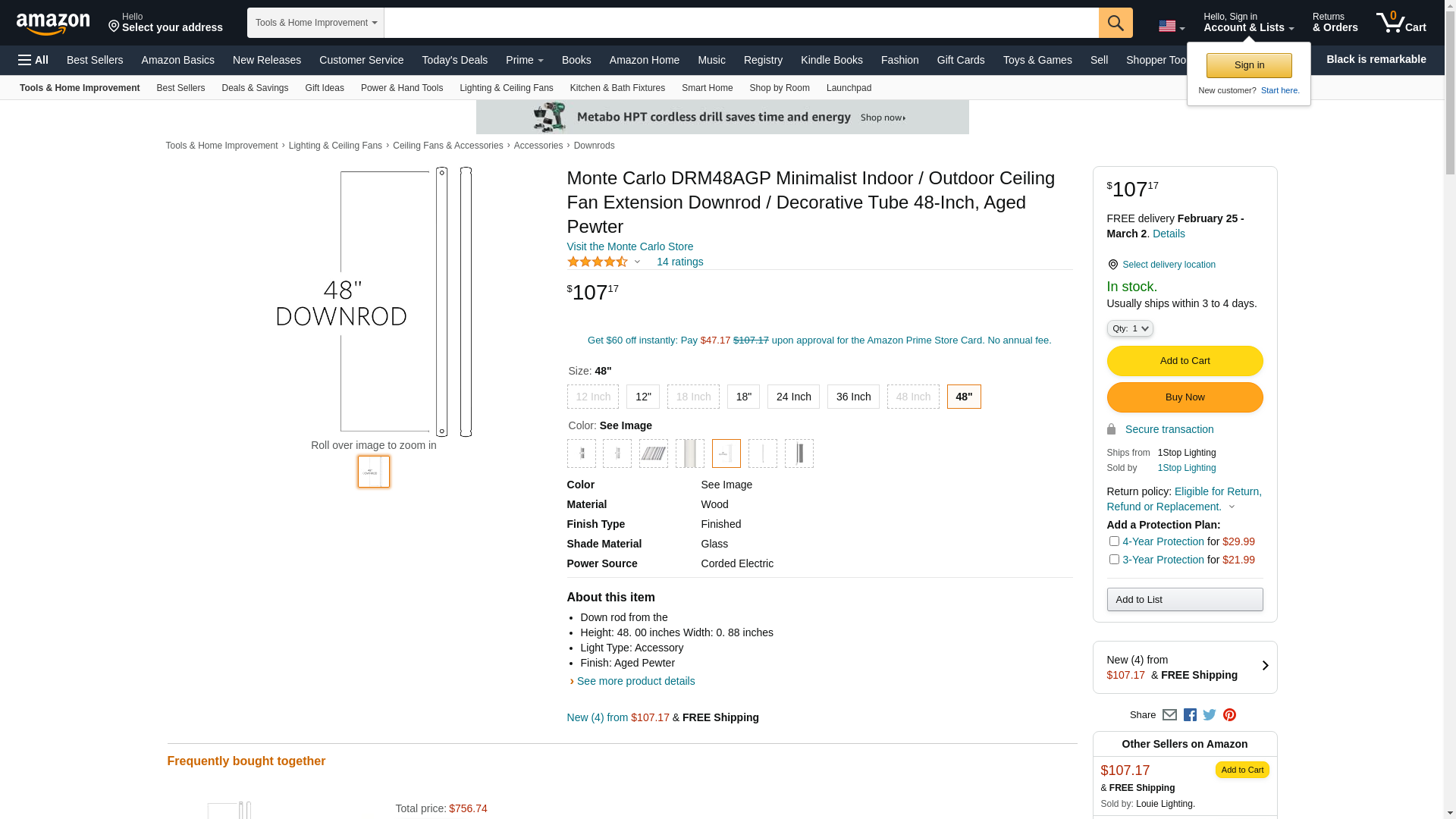Click the Amazon logo

click(53, 24)
